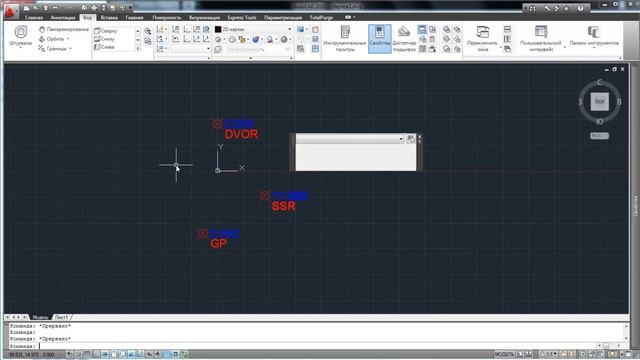Click the Верх face of ViewCube

[x=600, y=102]
